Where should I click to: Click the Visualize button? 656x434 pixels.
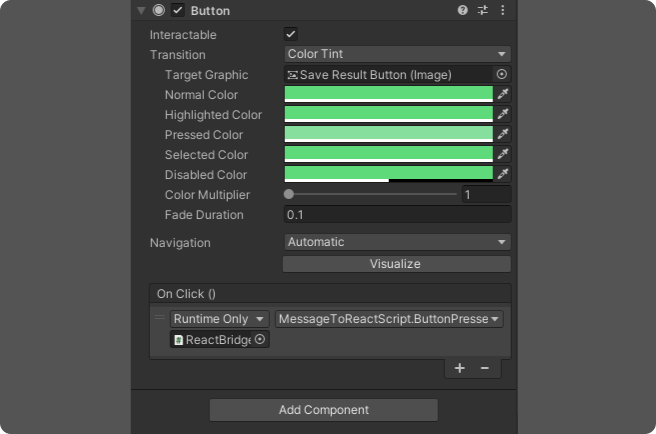pyautogui.click(x=396, y=264)
